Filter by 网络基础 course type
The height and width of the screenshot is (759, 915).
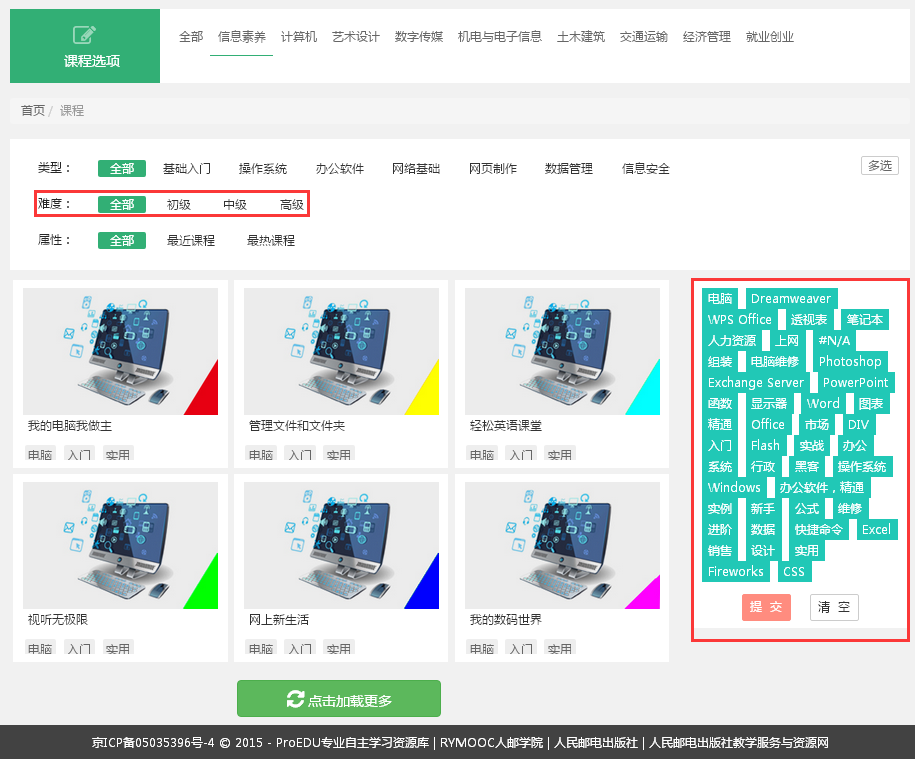[416, 168]
